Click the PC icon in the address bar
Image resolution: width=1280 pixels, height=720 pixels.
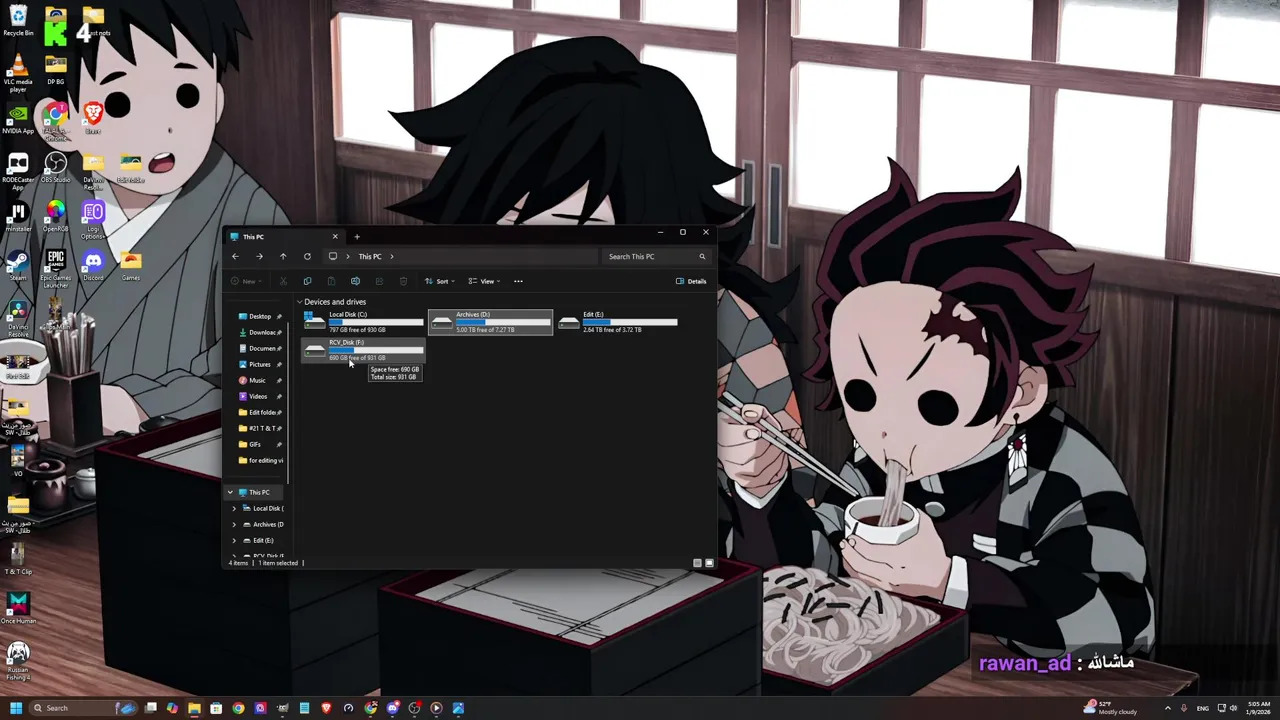point(333,256)
